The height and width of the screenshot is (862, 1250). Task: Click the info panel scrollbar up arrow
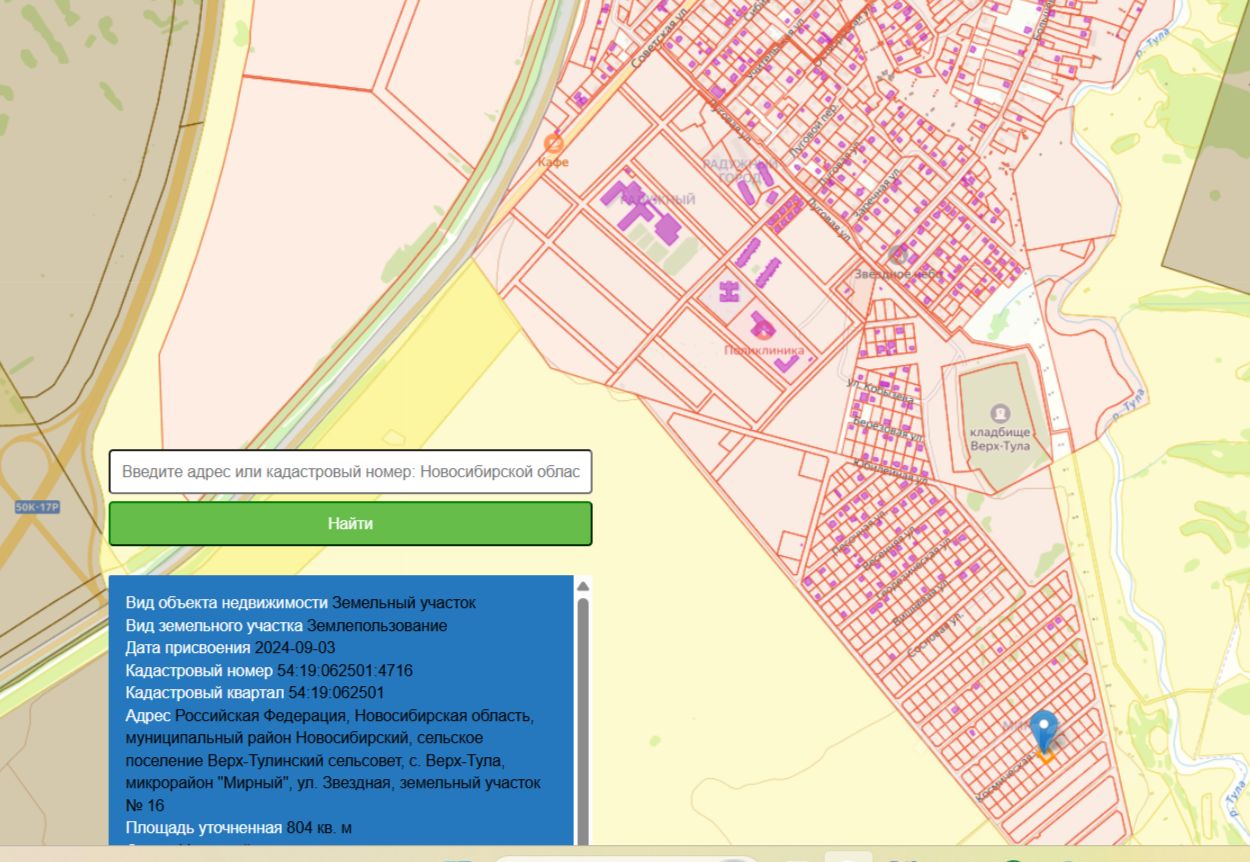tap(583, 585)
